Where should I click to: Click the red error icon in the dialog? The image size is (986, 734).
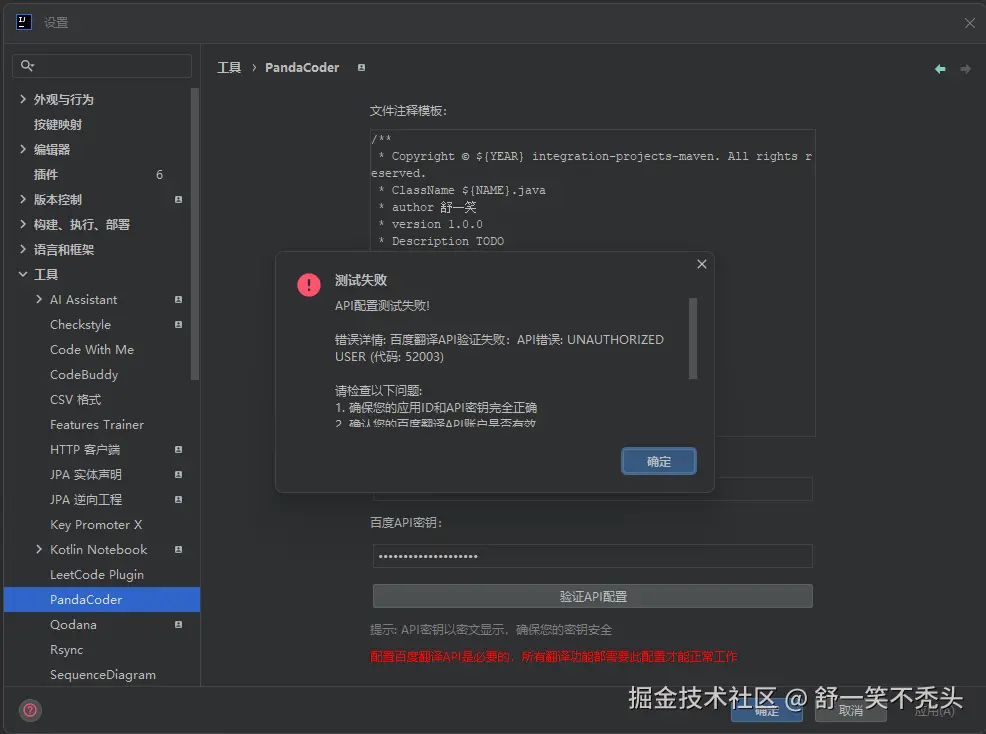click(309, 285)
